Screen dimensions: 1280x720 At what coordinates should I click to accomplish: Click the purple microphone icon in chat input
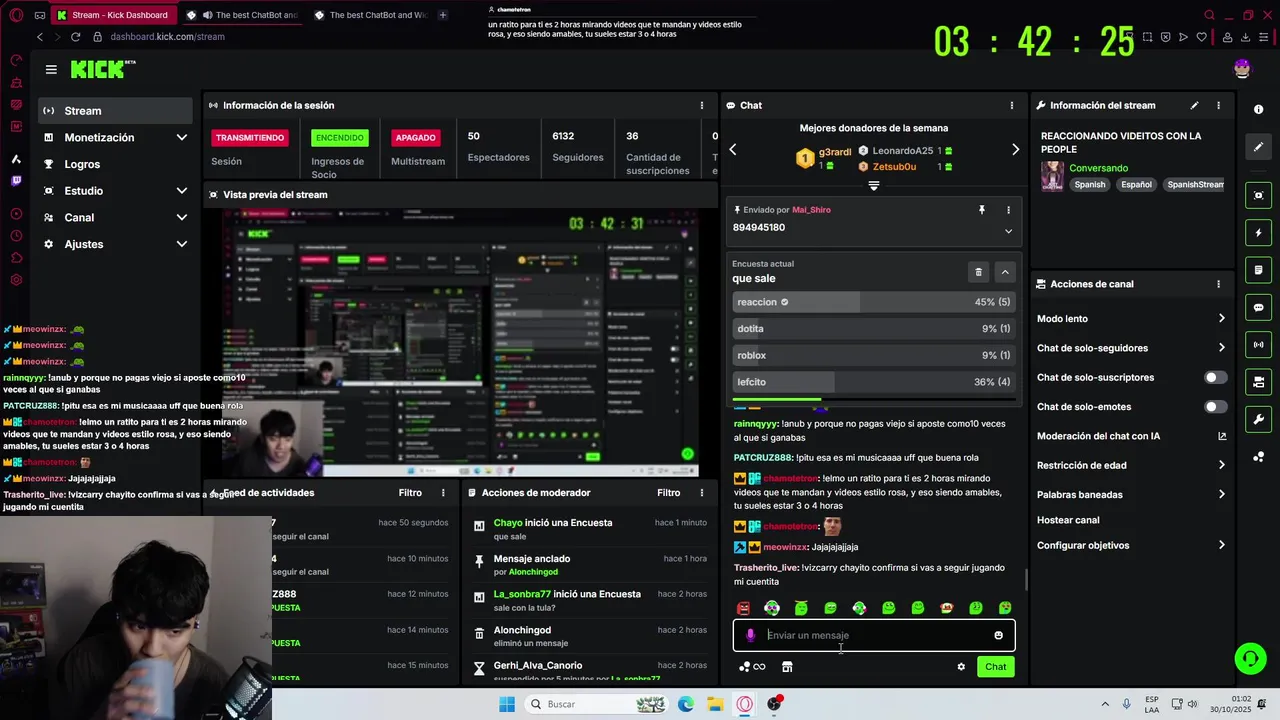click(750, 635)
